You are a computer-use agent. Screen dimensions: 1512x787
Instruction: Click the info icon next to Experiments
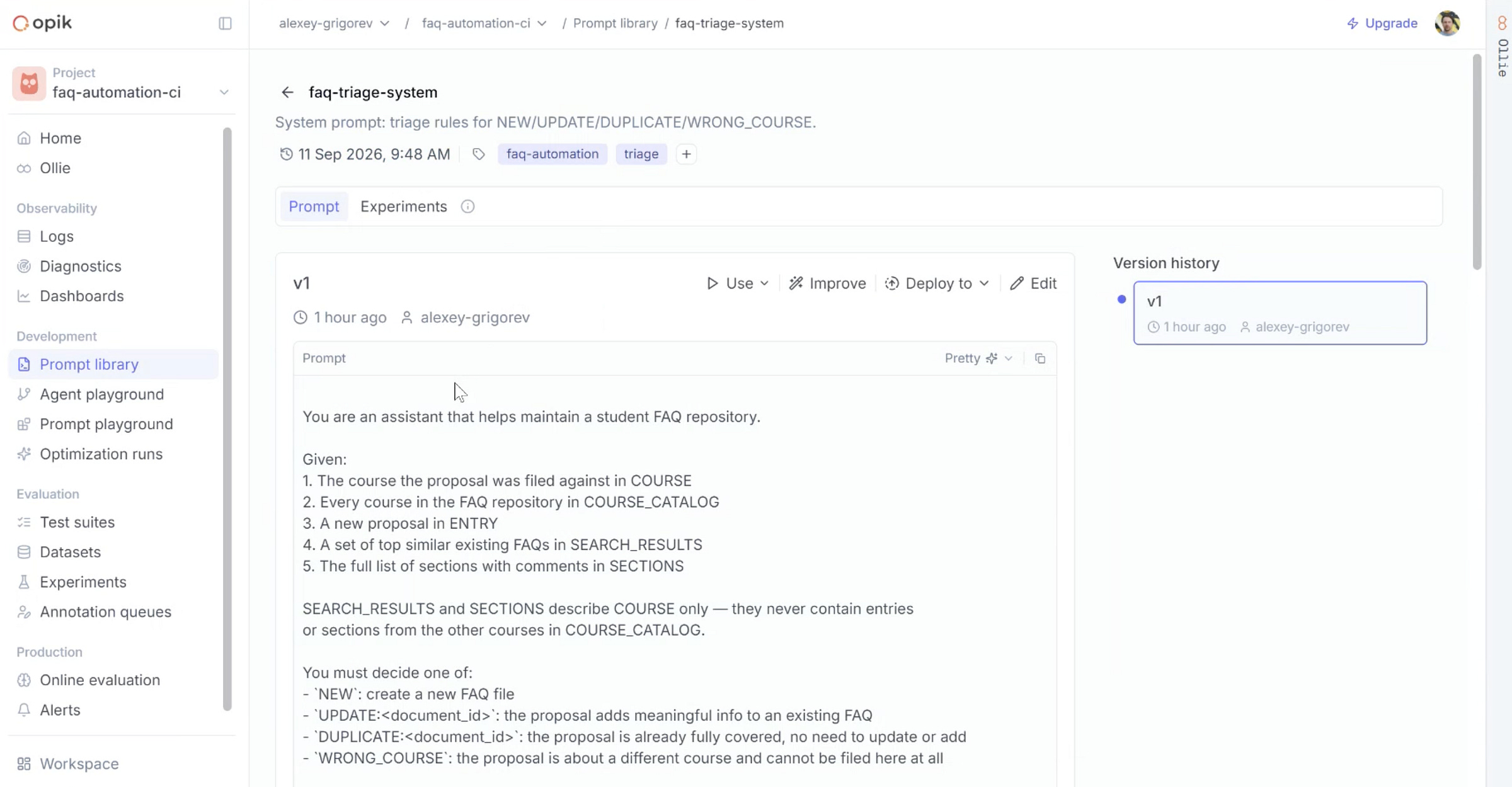[467, 207]
